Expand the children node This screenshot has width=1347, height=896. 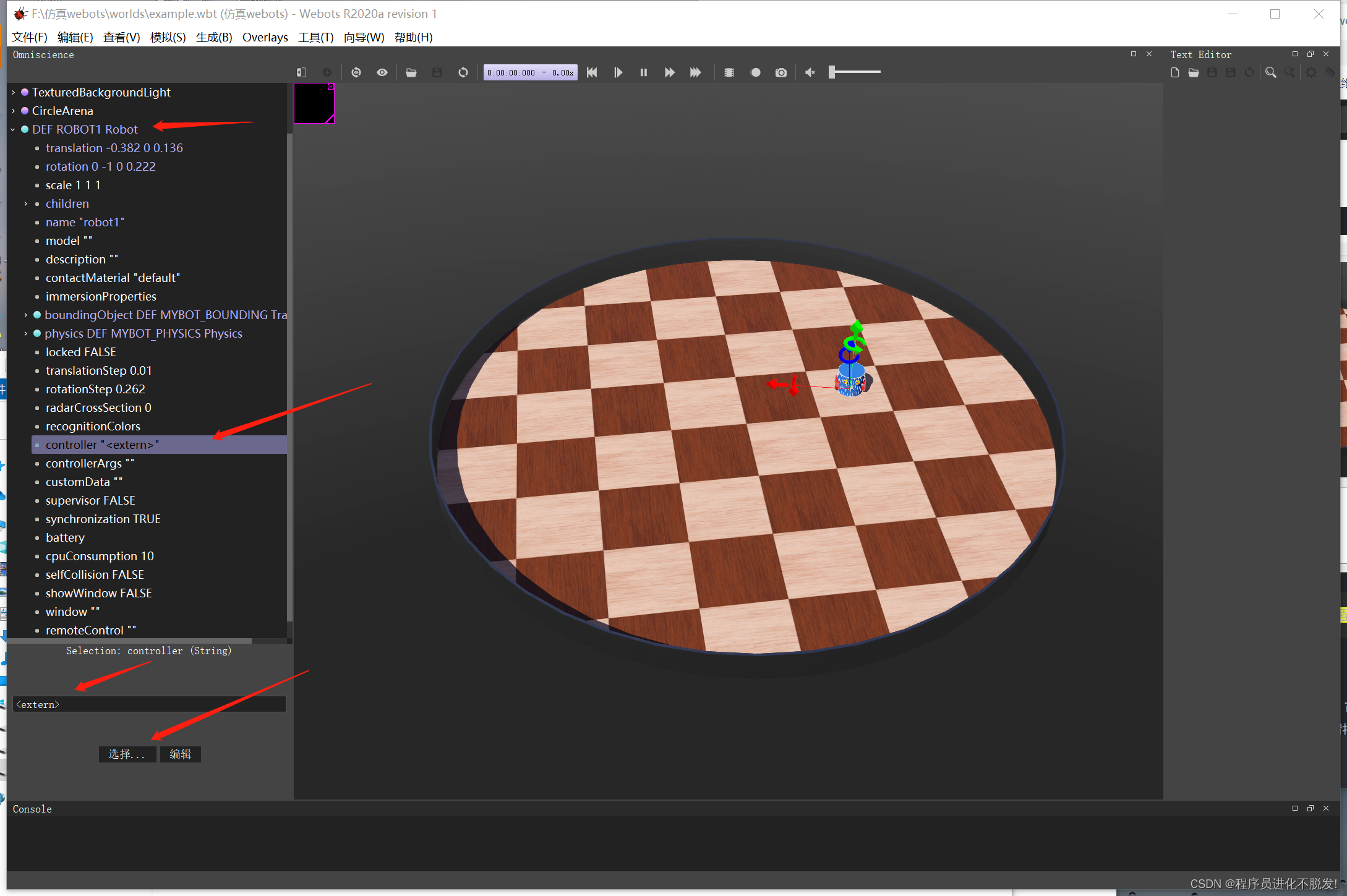[x=26, y=203]
